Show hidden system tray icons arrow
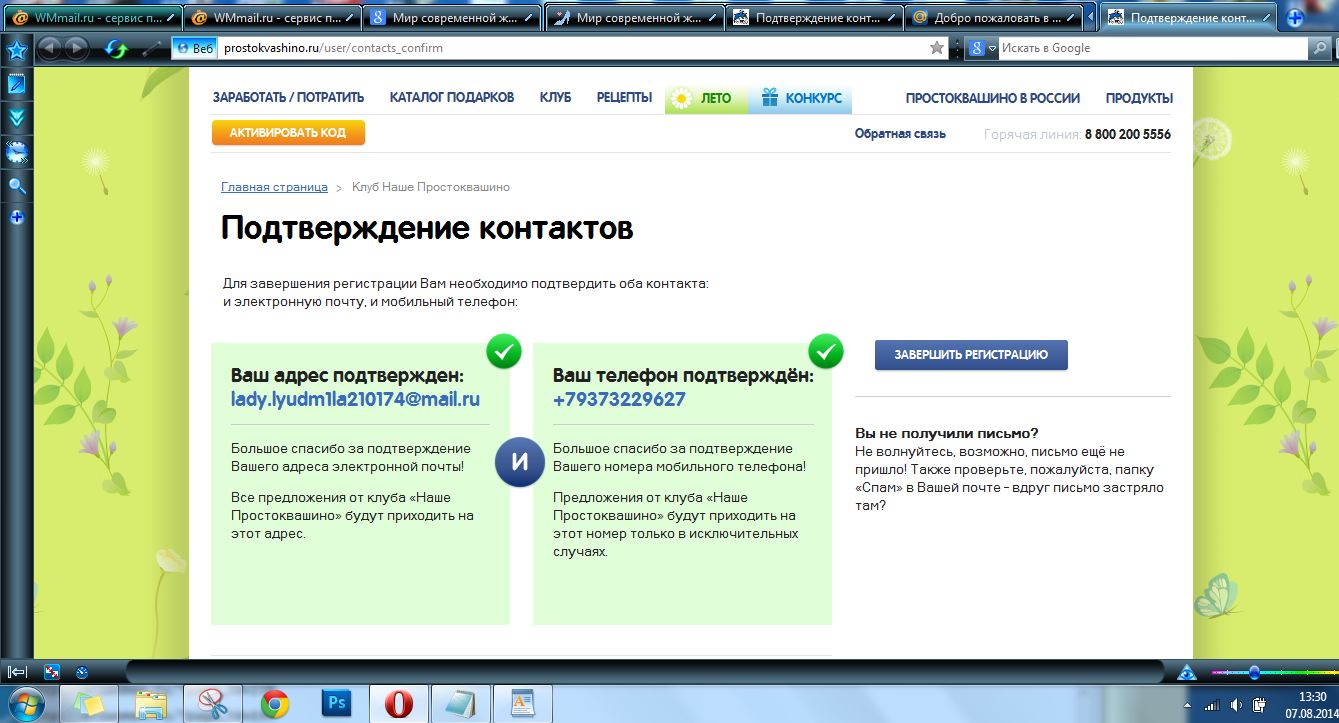The image size is (1339, 723). point(1186,705)
